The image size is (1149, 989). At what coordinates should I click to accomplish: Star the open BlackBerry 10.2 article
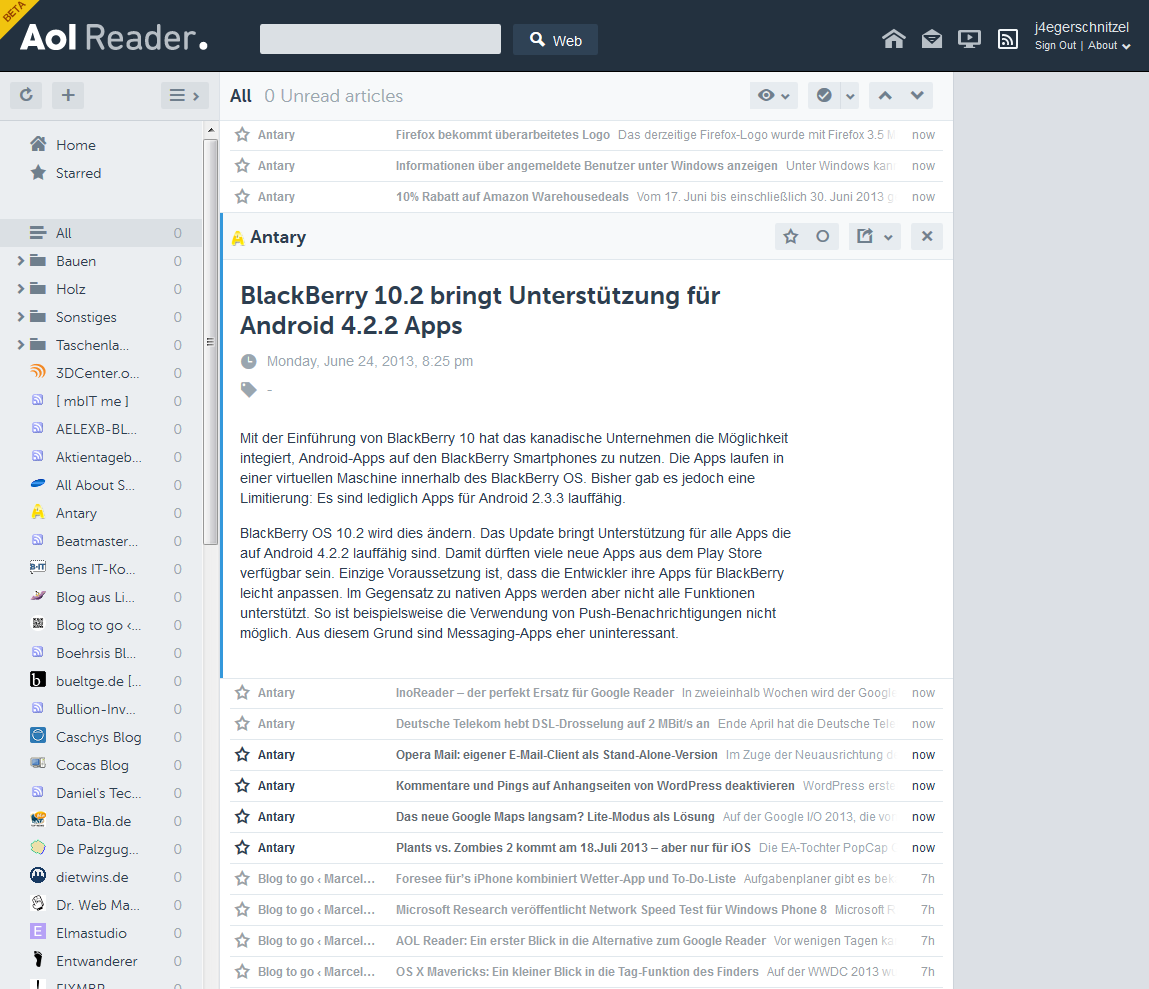pyautogui.click(x=791, y=236)
